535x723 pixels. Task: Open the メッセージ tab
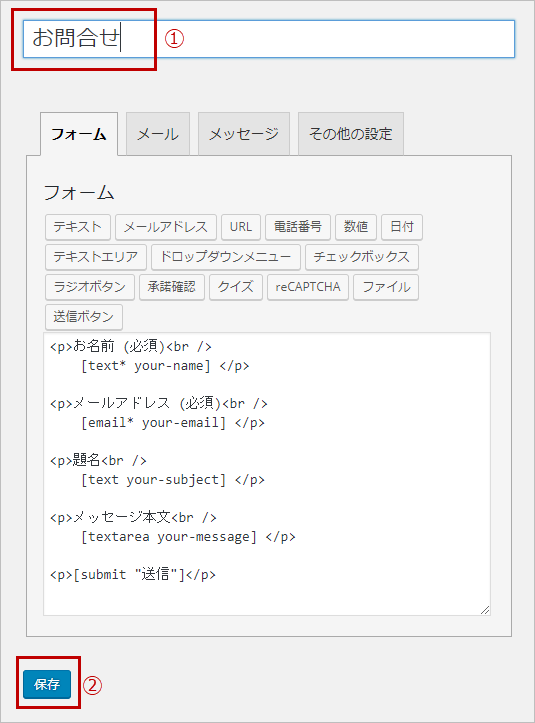coord(244,134)
